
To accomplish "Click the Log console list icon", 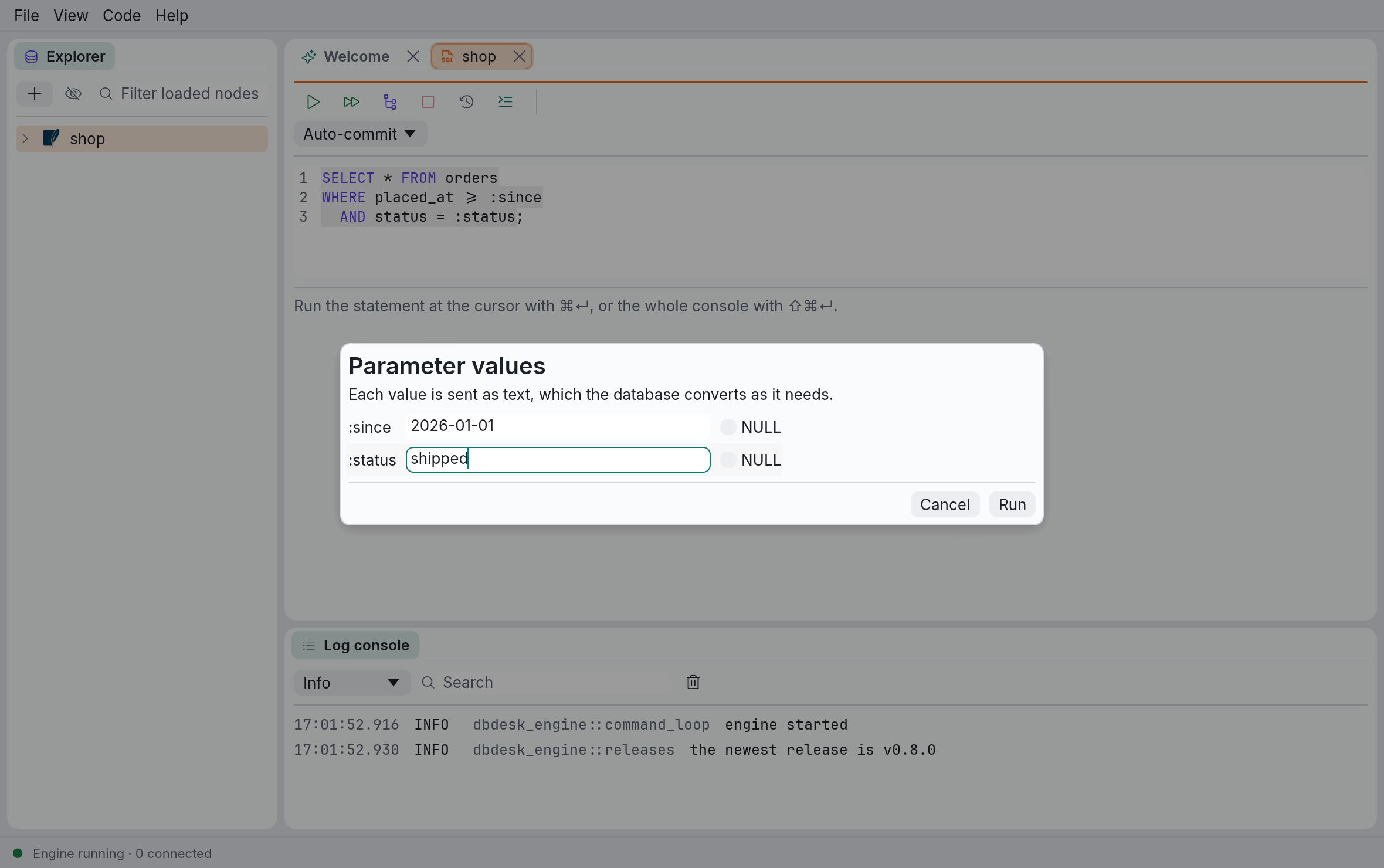I will click(x=308, y=646).
